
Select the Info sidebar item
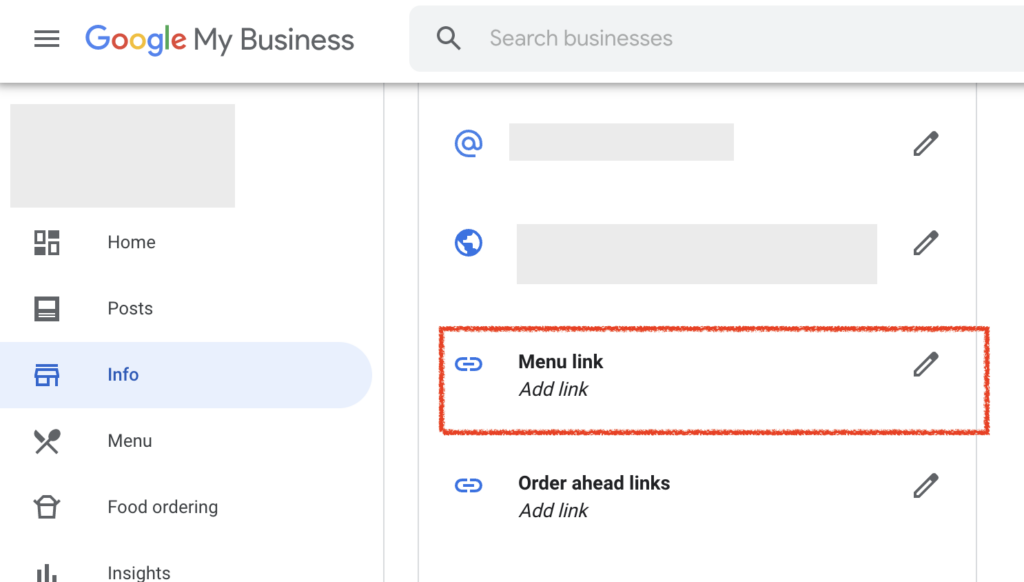123,375
